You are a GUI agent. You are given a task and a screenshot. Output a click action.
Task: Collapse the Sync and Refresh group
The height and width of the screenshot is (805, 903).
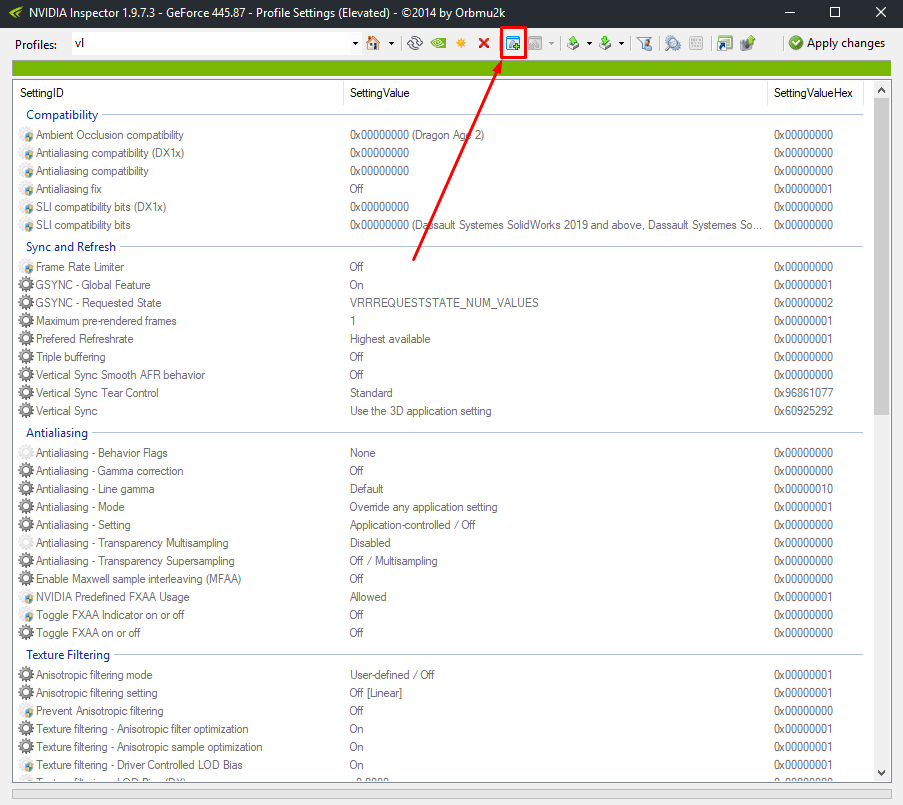tap(71, 246)
